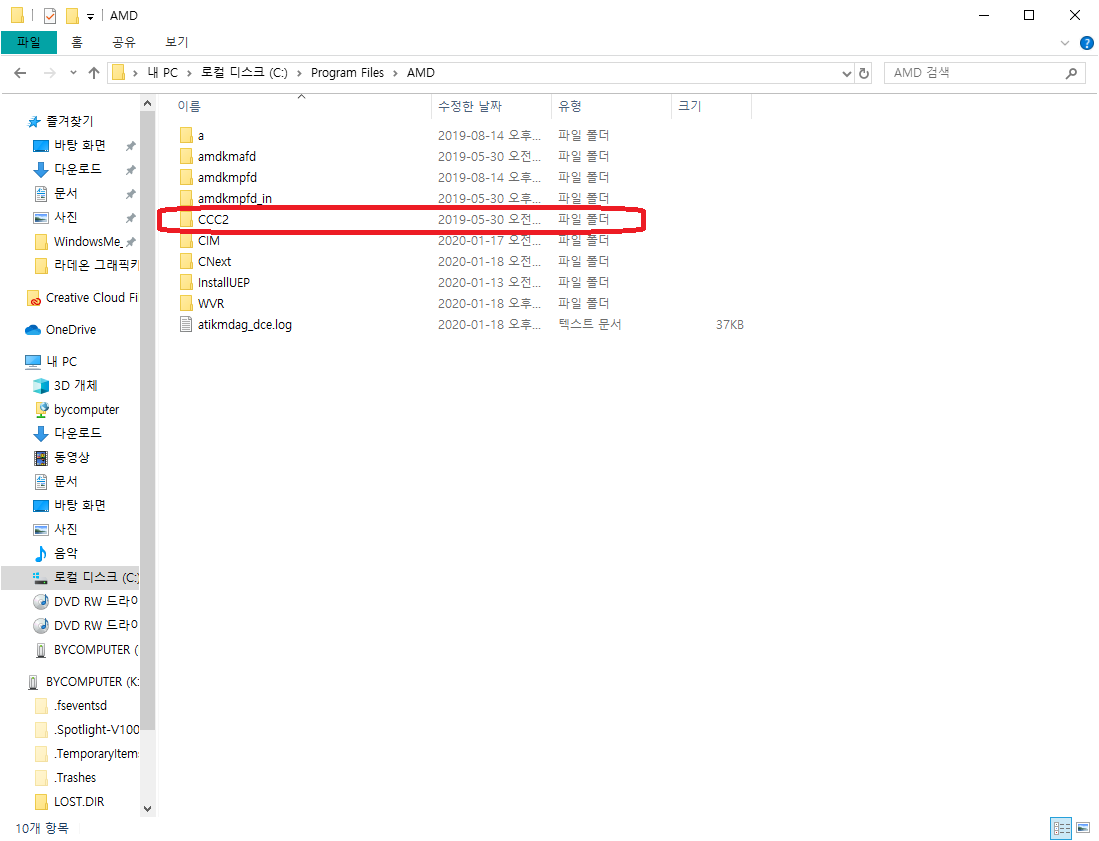Open the 파일 ribbon tab
Image resolution: width=1099 pixels, height=841 pixels.
[29, 42]
